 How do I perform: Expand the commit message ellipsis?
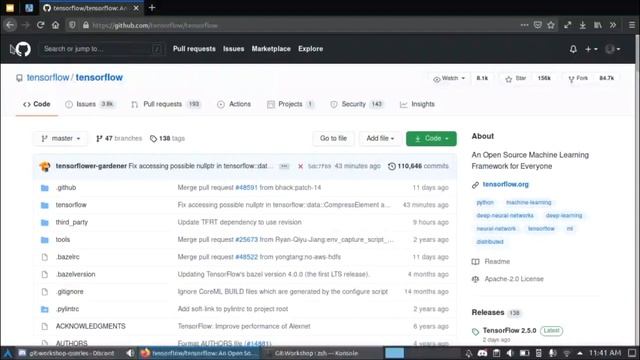(284, 167)
